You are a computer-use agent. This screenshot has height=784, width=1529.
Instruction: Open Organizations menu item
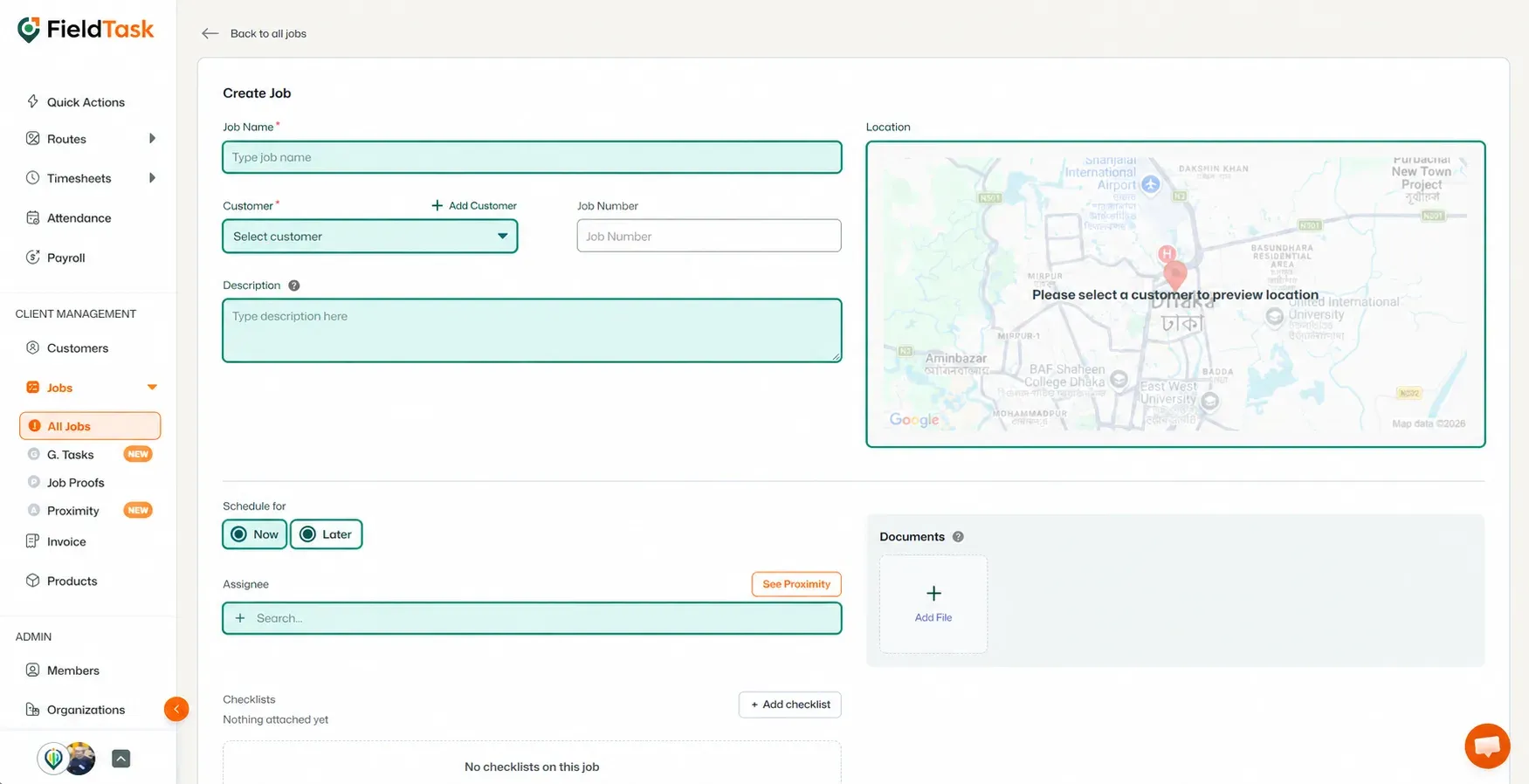pyautogui.click(x=86, y=710)
